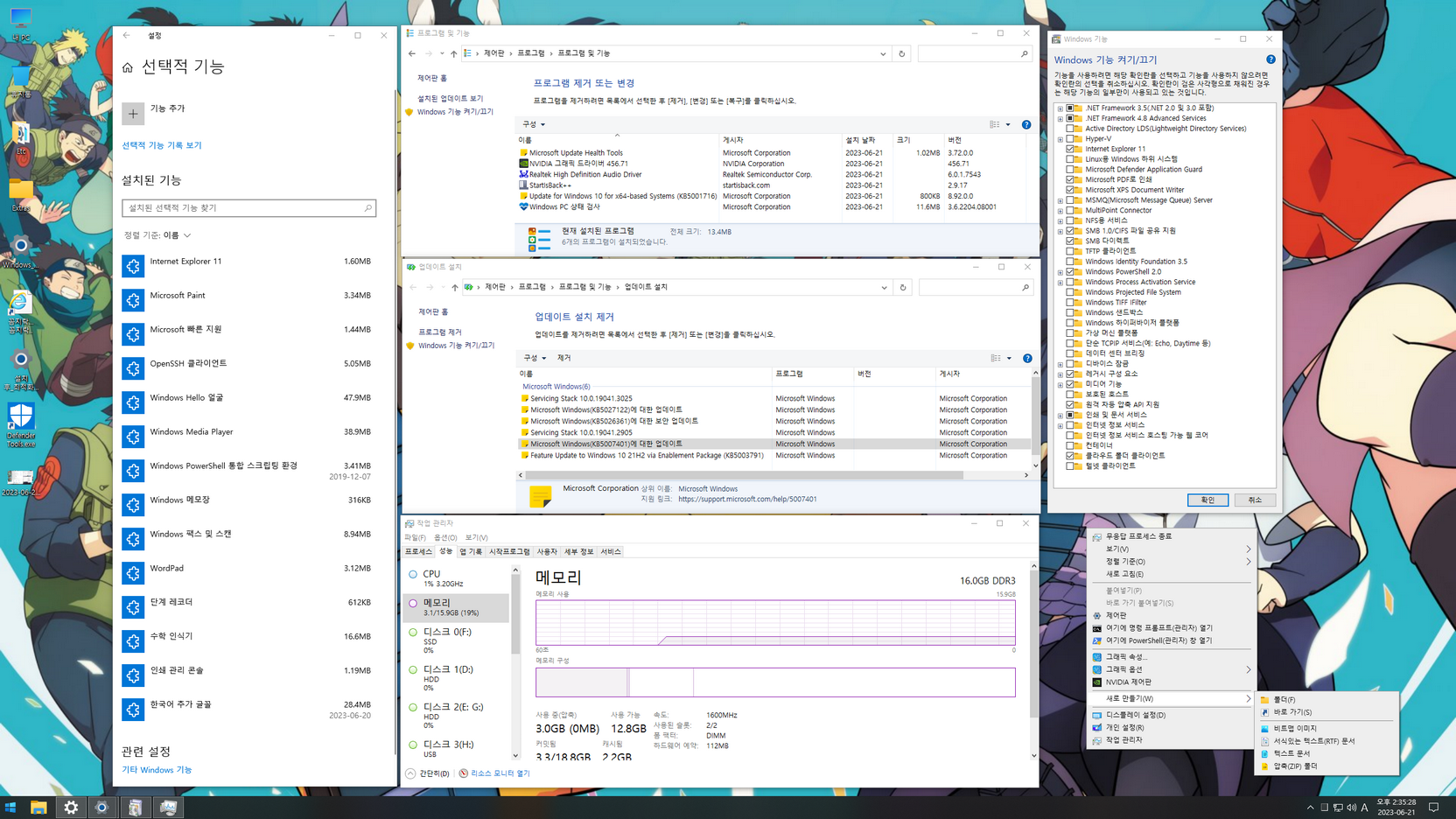This screenshot has height=819, width=1456.
Task: Click the back arrow in the Settings window
Action: (127, 35)
